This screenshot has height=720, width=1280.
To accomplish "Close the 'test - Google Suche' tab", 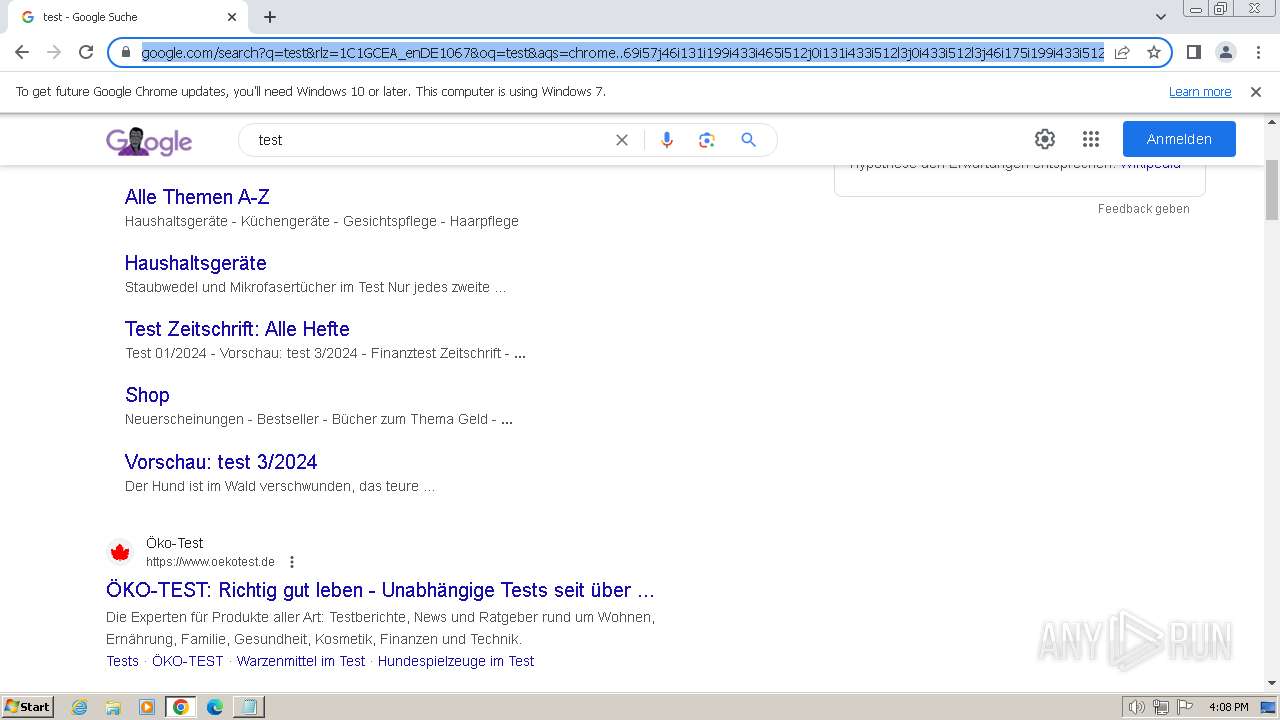I will pos(232,17).
